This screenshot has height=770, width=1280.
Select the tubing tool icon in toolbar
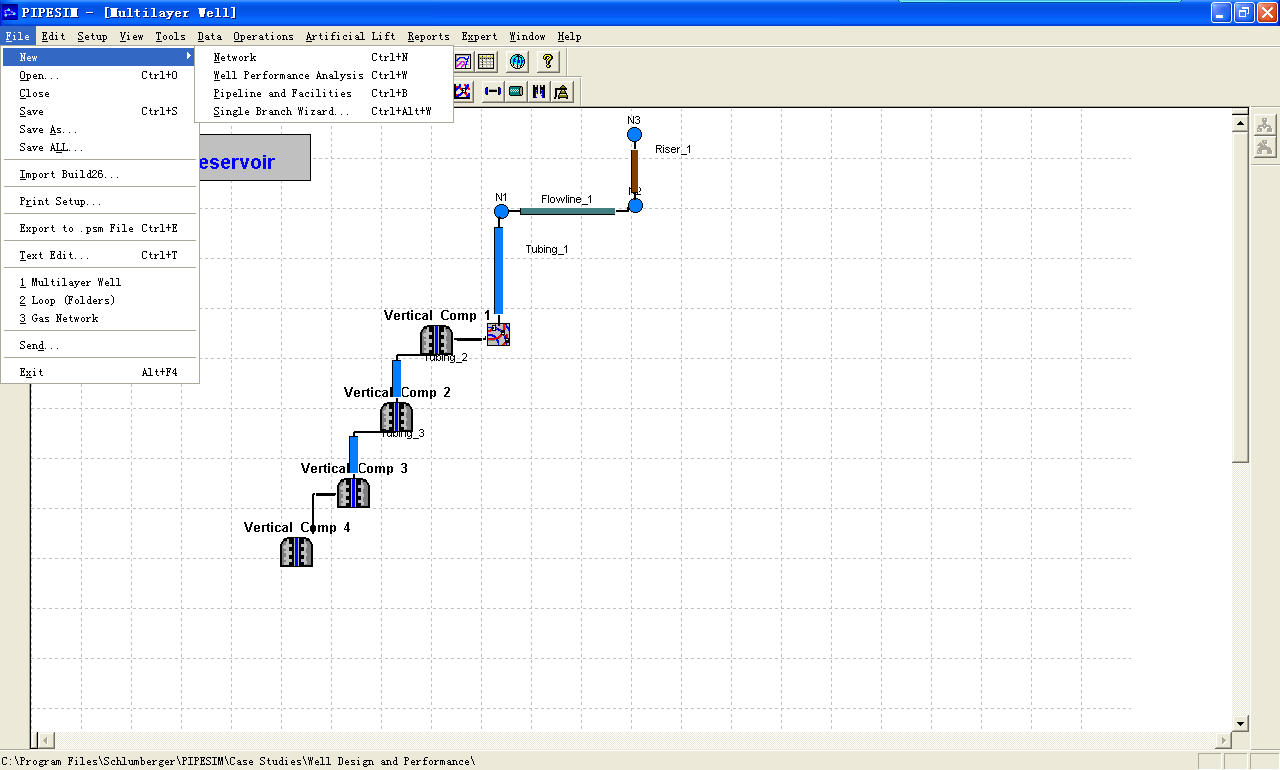539,91
